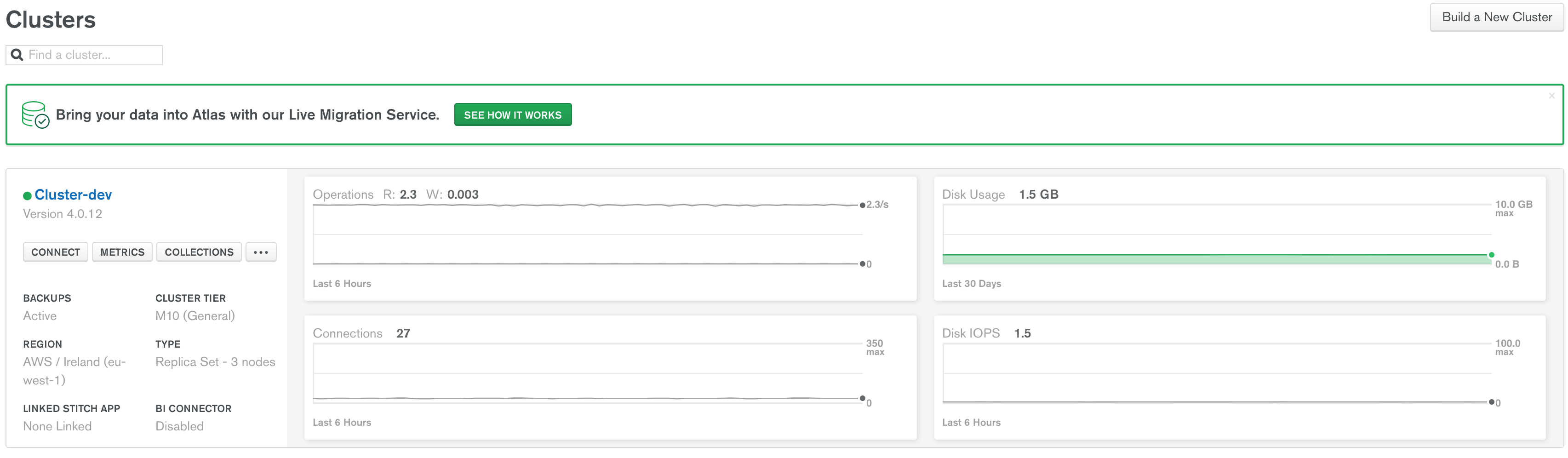1568x458 pixels.
Task: Click the Live Migration Service banner text
Action: 247,115
